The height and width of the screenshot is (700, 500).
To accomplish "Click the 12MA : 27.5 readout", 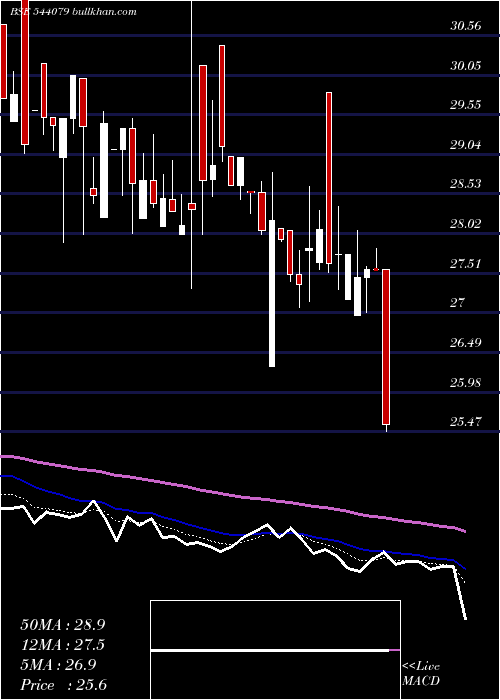I will [x=63, y=644].
